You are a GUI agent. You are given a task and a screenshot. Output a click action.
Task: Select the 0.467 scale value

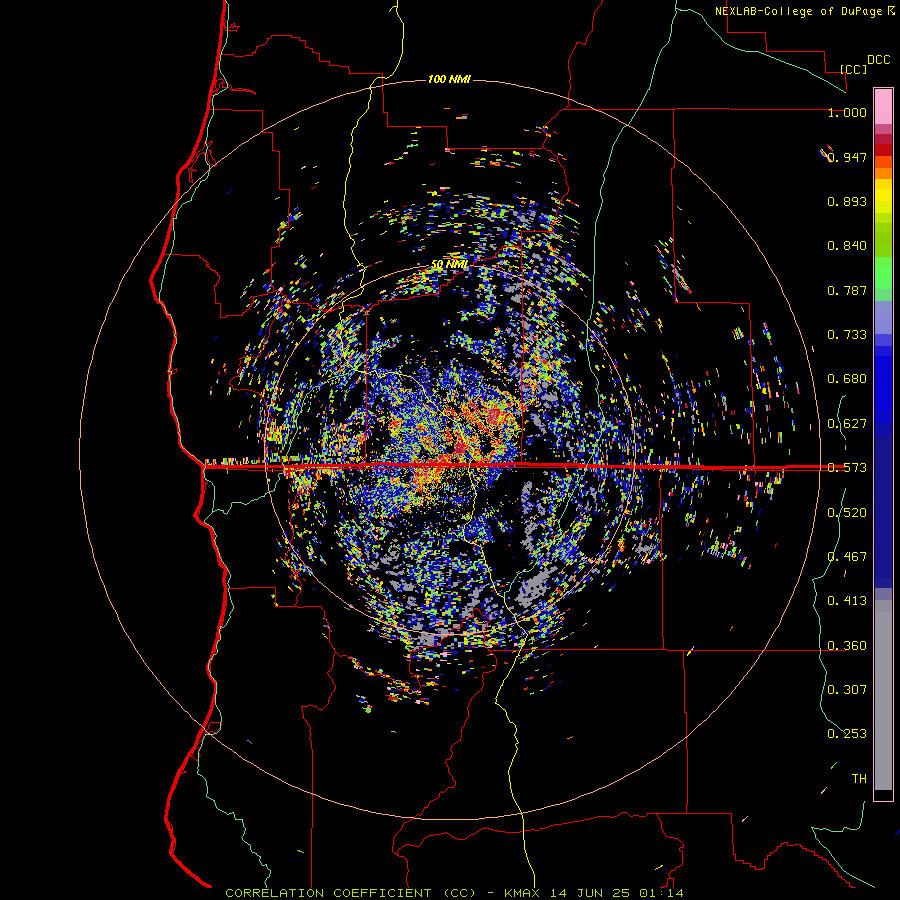(847, 557)
